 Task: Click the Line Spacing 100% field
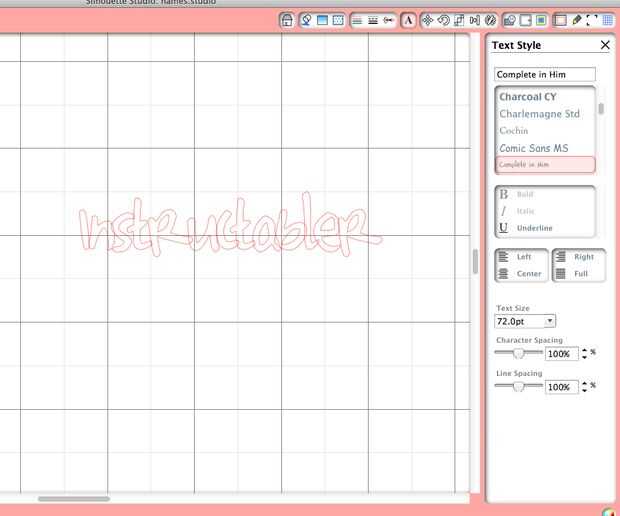coord(561,387)
